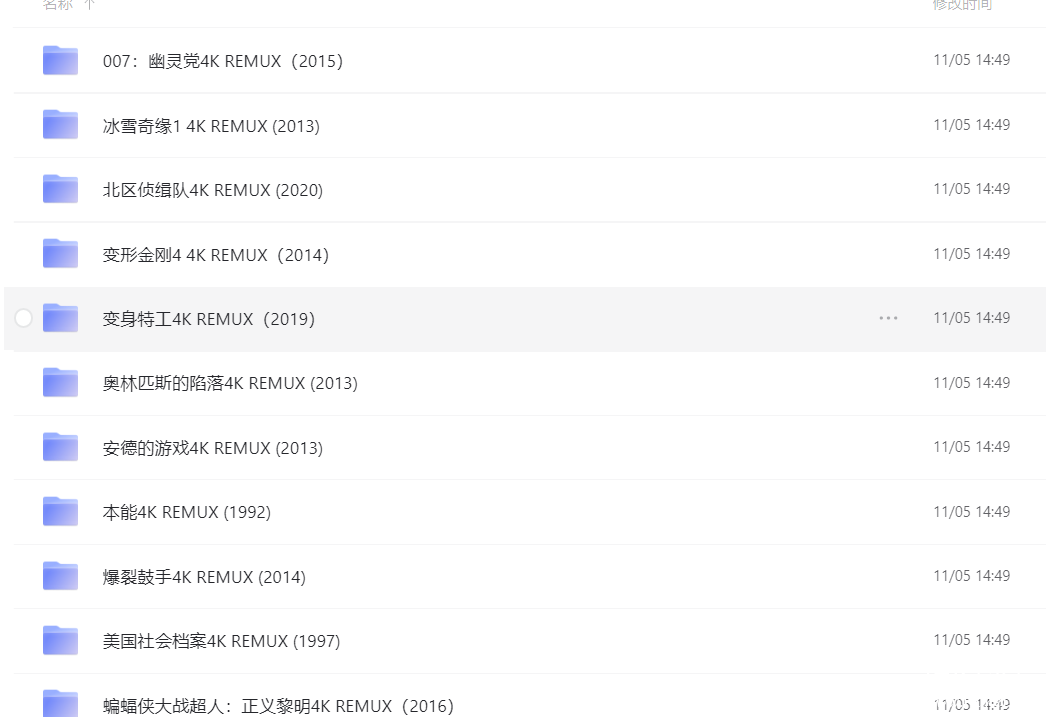Click the 安德的游戏4K REMUX folder icon
Screen dimensions: 1046x717
click(60, 447)
